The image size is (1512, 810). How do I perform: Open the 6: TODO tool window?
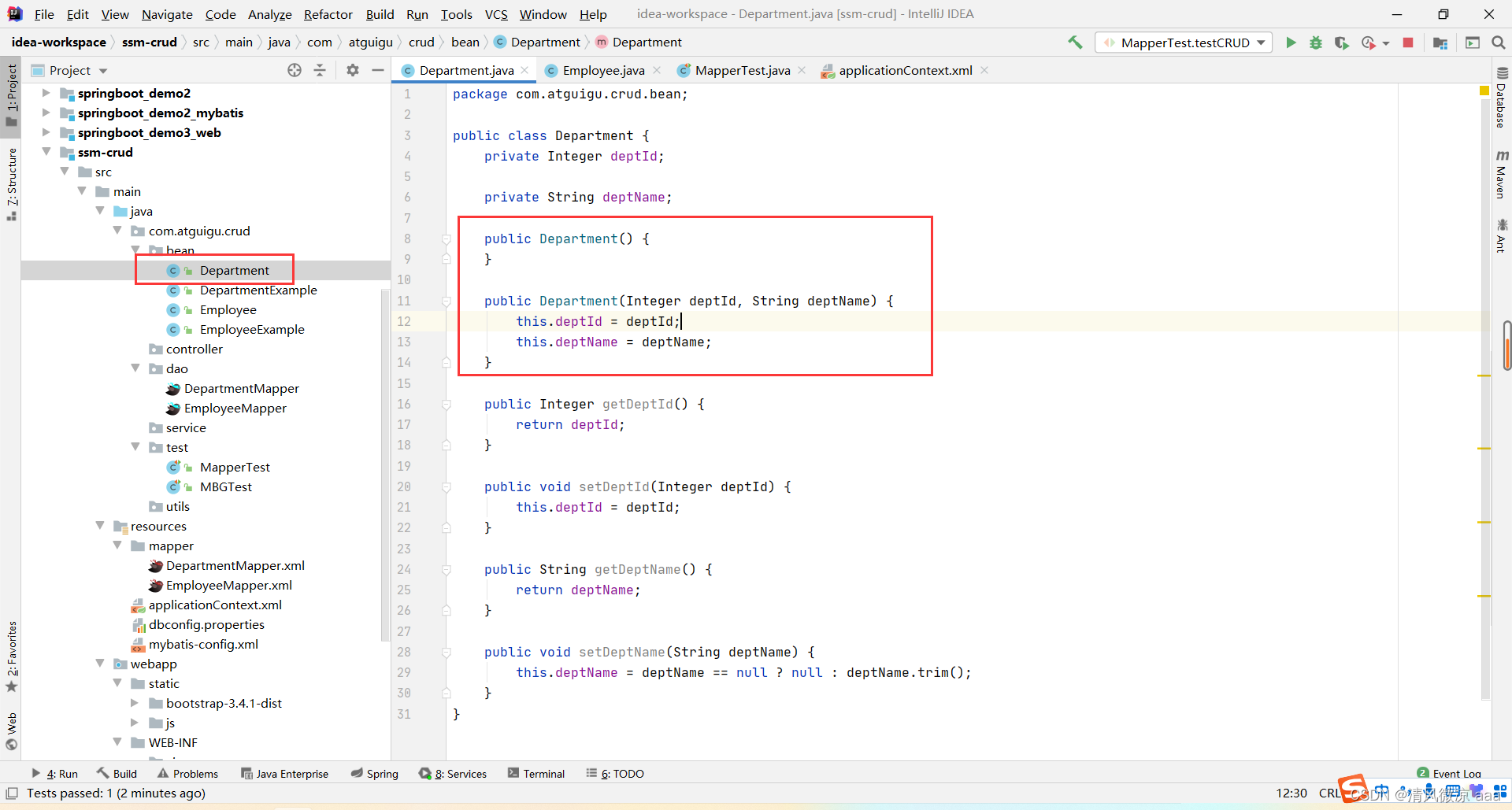(615, 774)
